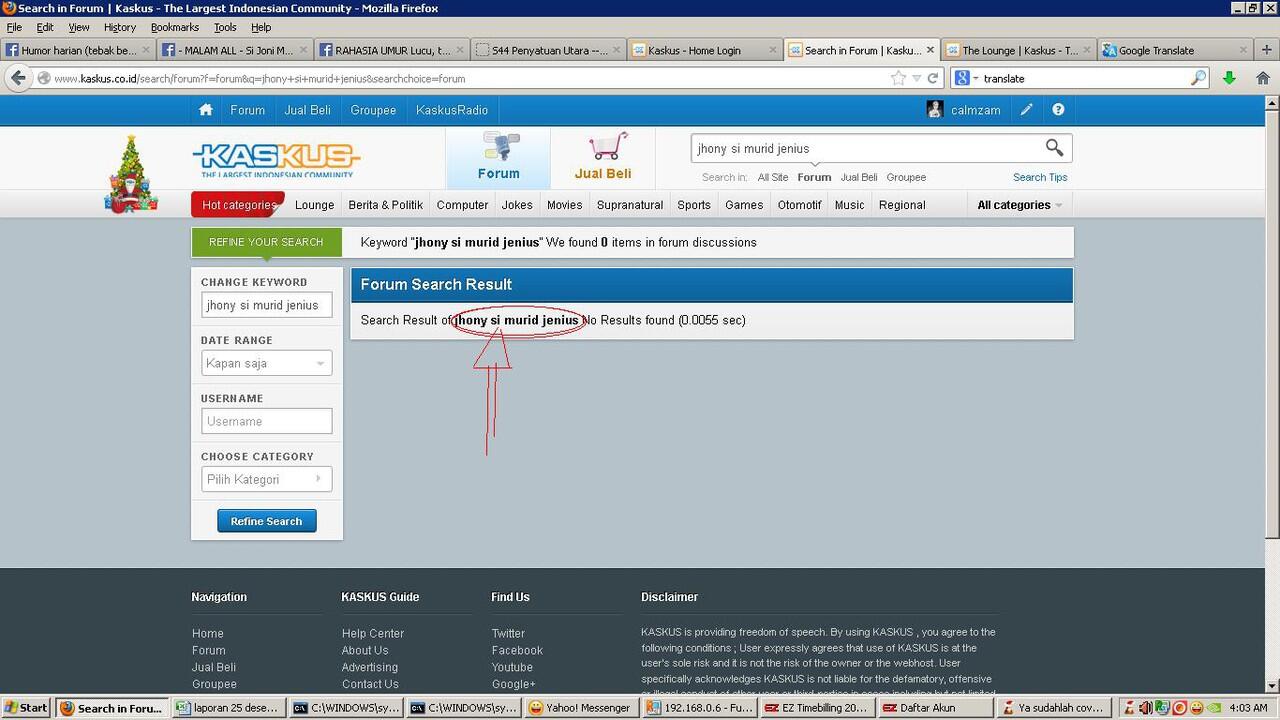Select the Forum icon with speech bubbles
This screenshot has height=720, width=1280.
coord(499,147)
